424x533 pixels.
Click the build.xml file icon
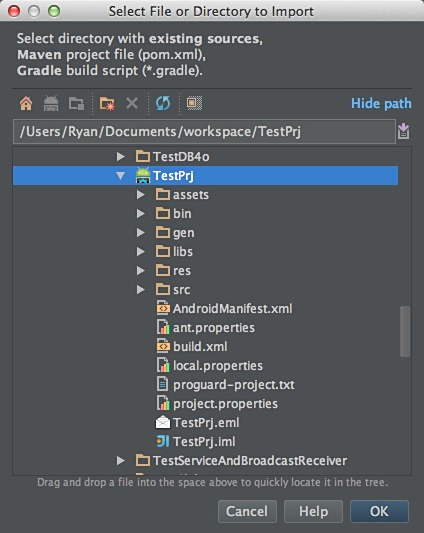[x=163, y=346]
